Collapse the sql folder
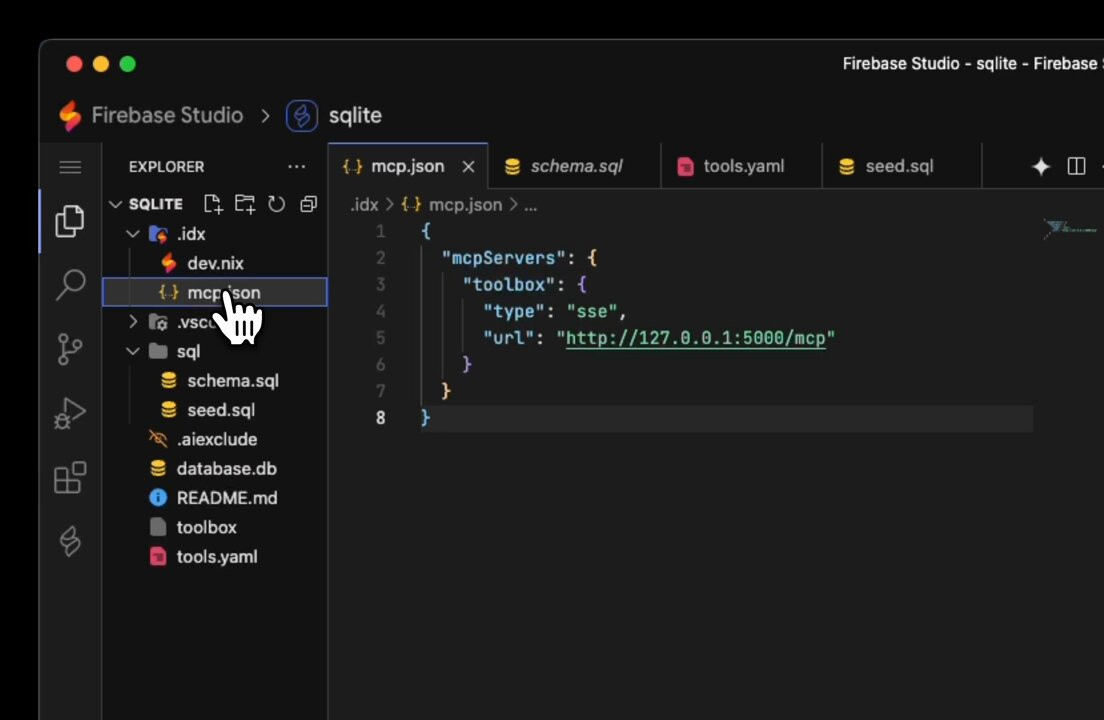This screenshot has height=720, width=1104. click(133, 351)
